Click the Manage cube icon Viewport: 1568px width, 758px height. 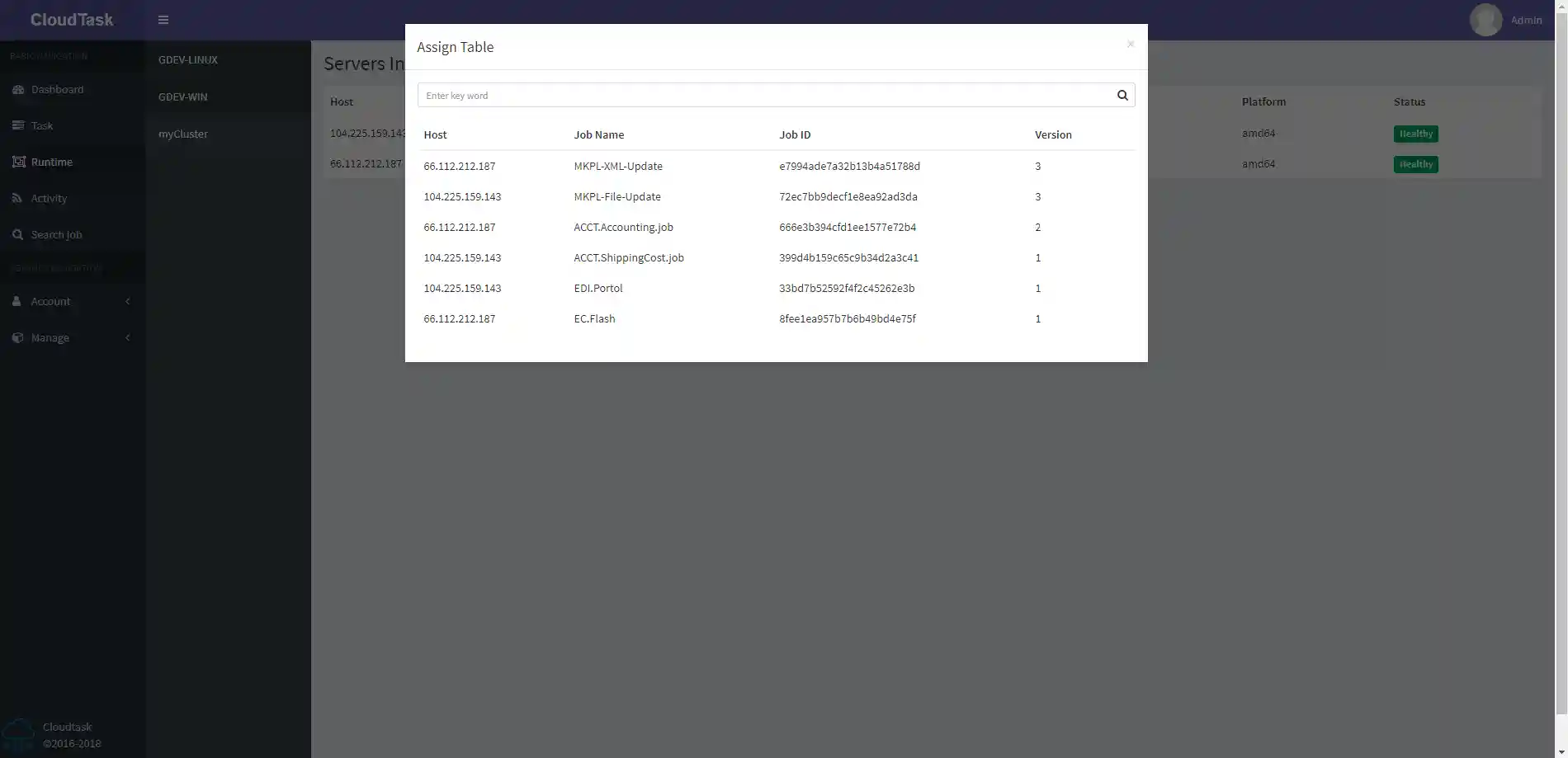coord(18,337)
